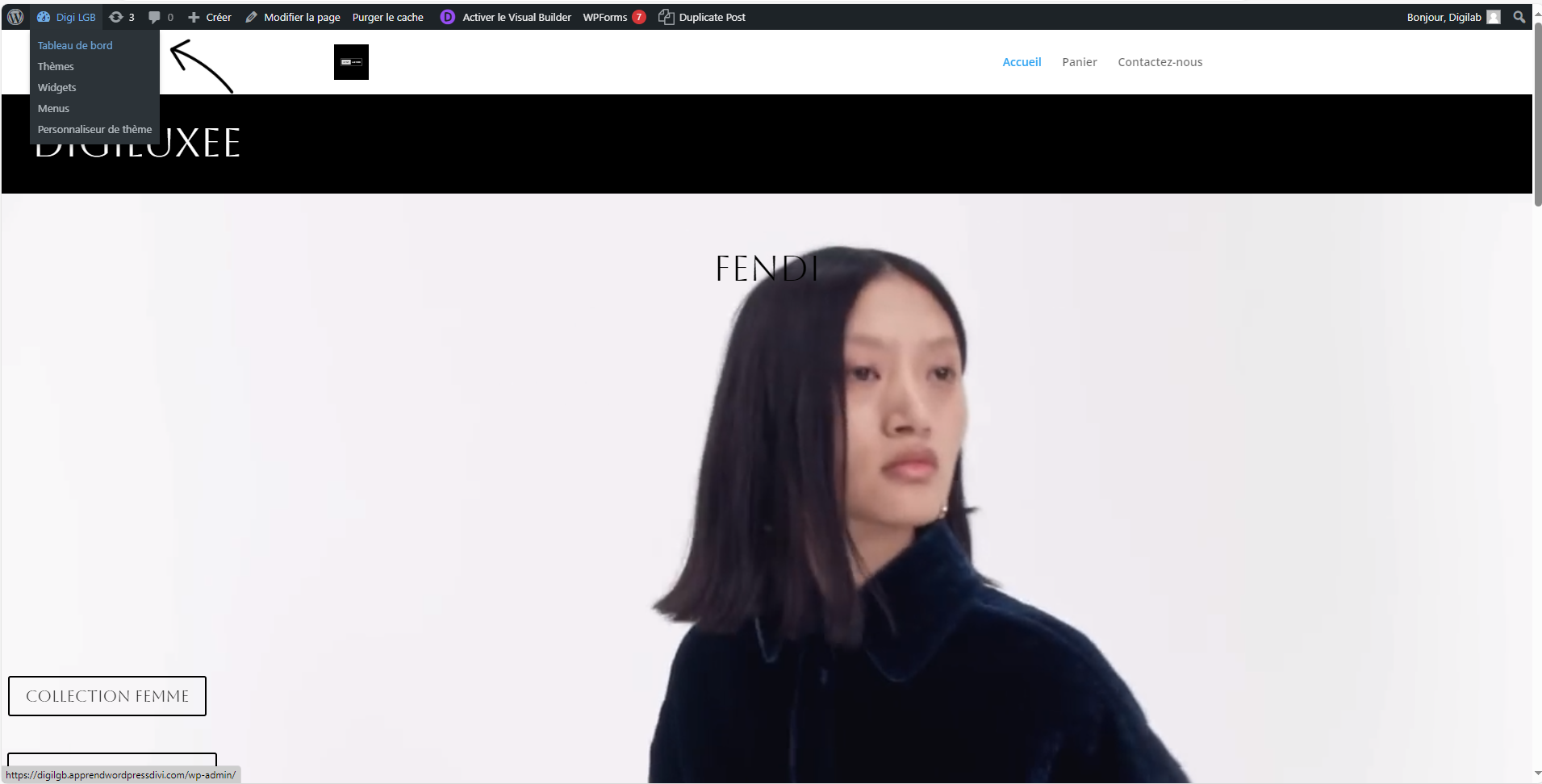
Task: Open Widgets from the dropdown menu
Action: tap(57, 88)
